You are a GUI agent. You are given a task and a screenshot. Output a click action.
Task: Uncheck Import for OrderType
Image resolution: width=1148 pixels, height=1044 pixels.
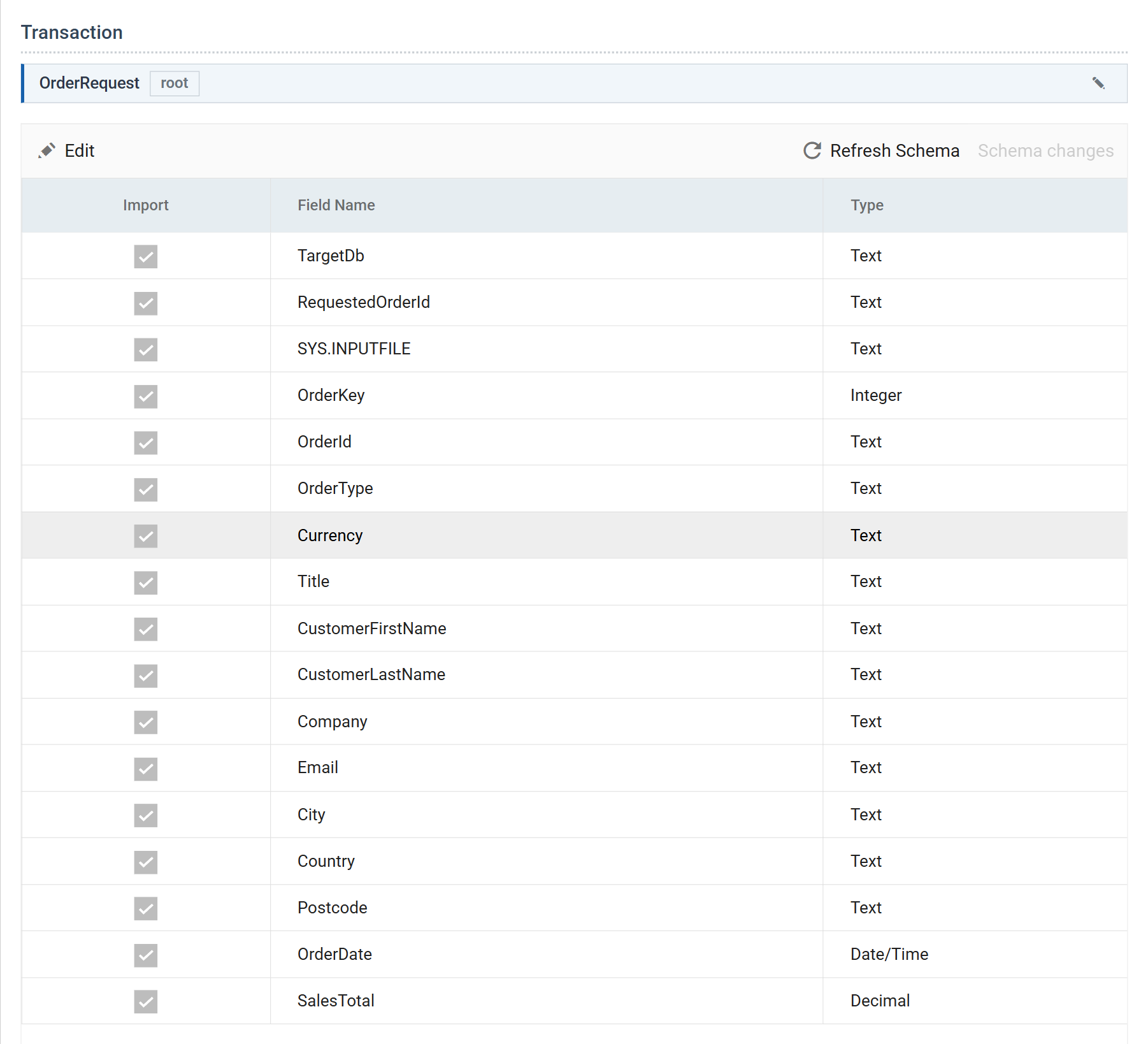tap(146, 489)
